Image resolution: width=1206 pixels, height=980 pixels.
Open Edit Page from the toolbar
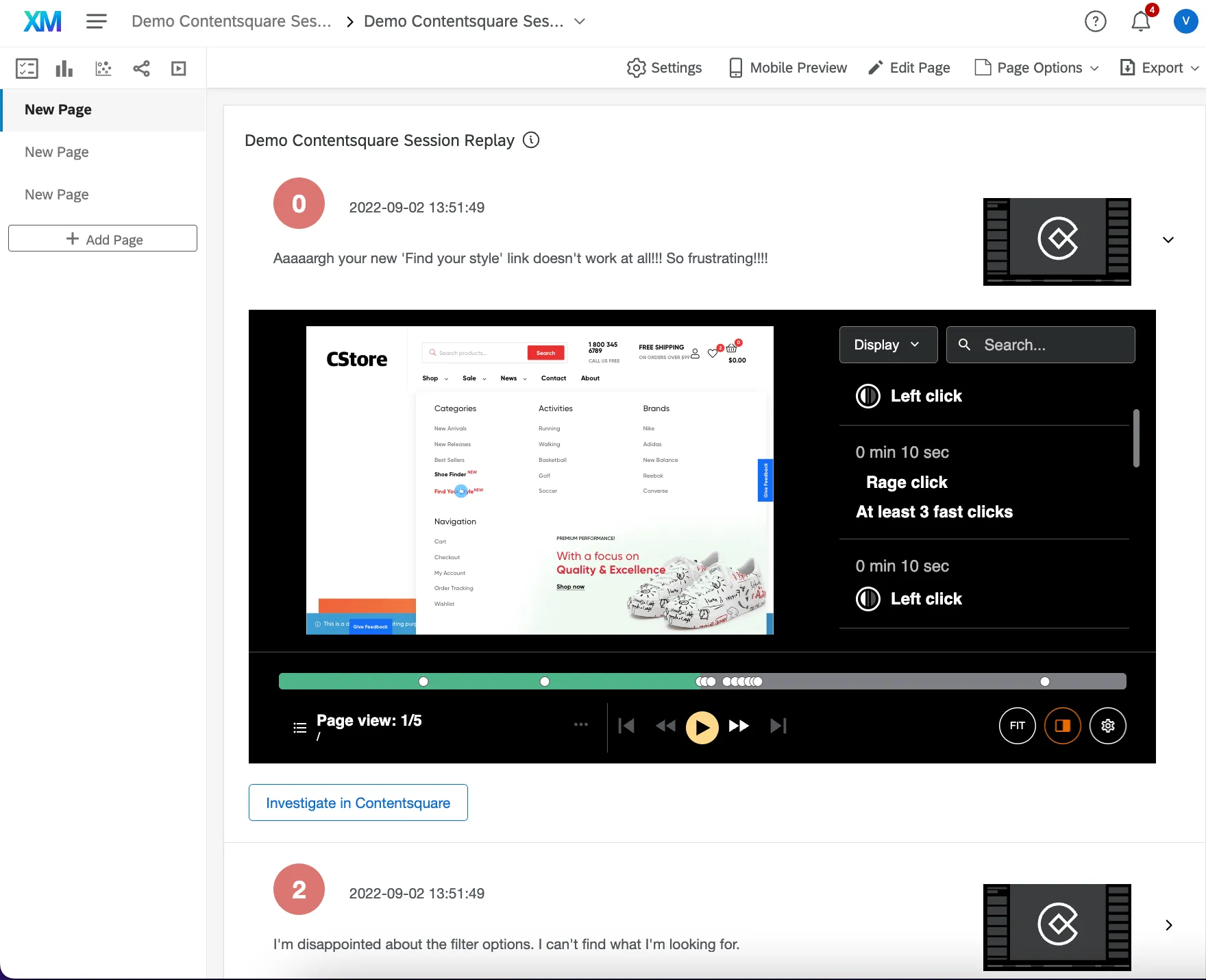click(909, 68)
